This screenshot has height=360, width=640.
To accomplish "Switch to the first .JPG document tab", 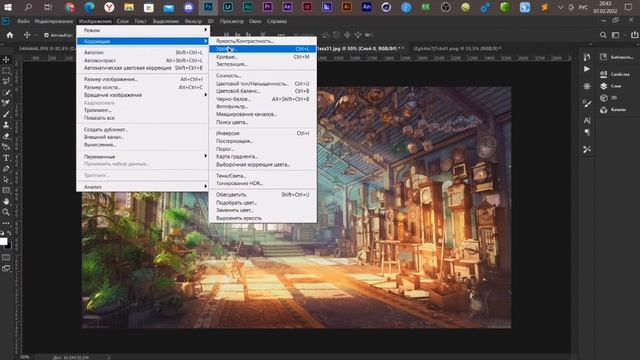I will (47, 48).
